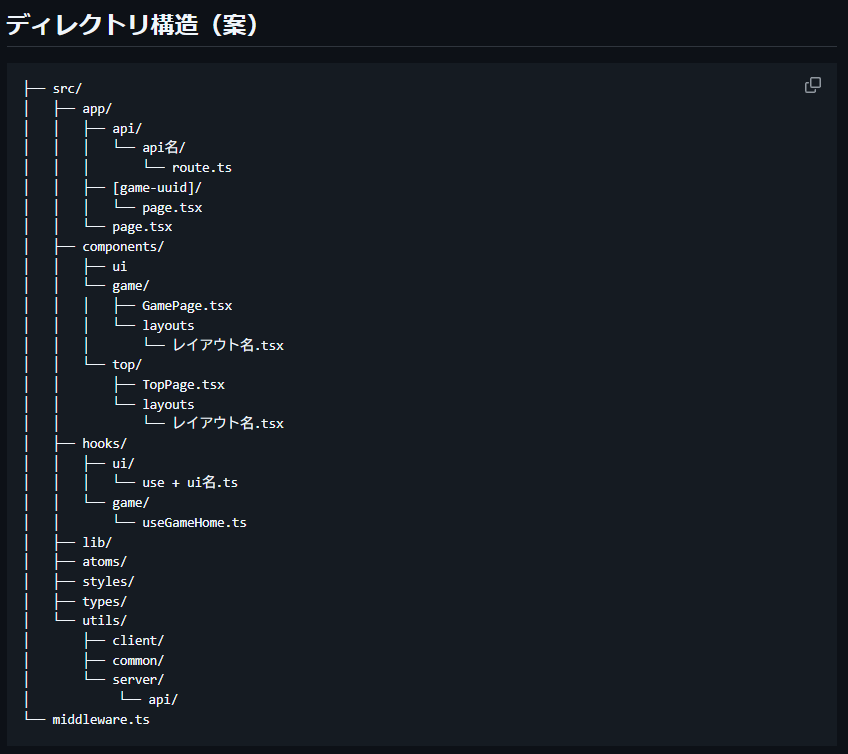Select the types/ directory

pos(104,600)
